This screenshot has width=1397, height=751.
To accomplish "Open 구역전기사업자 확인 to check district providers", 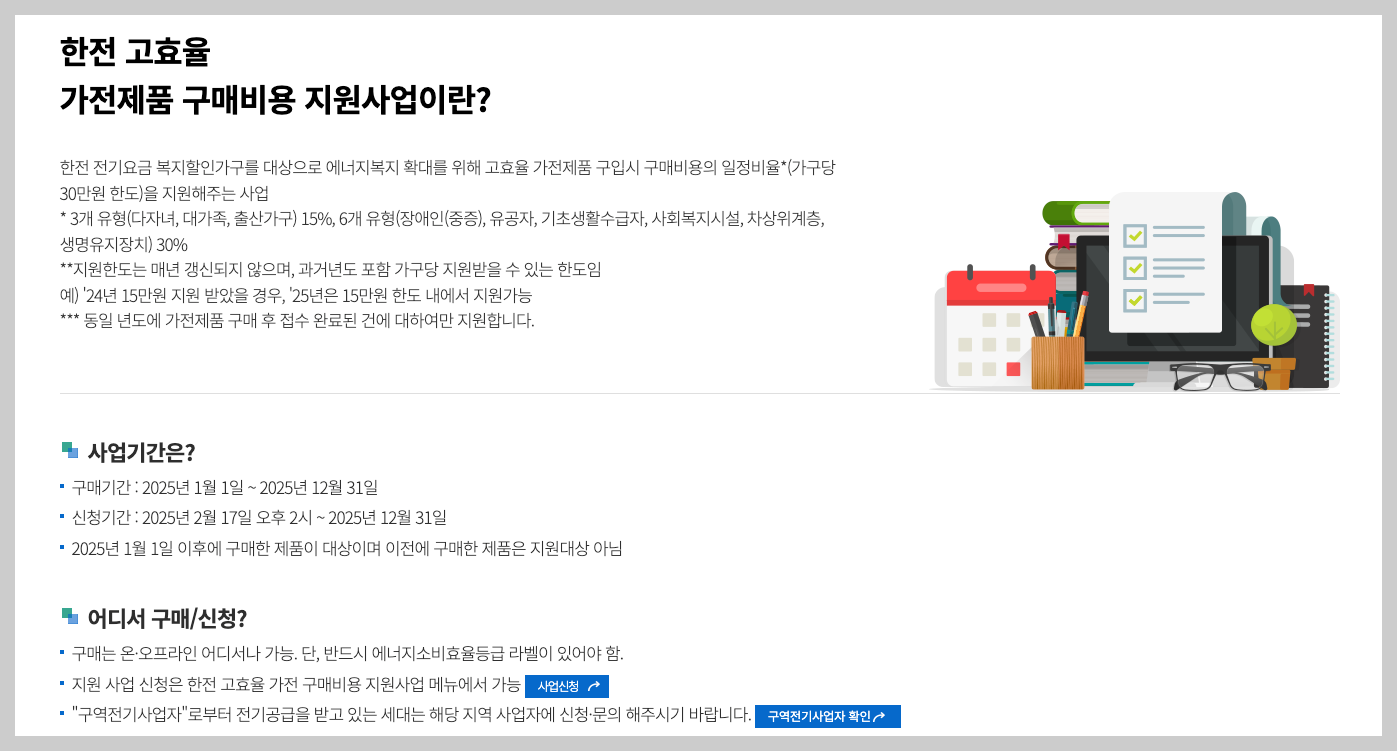I will pos(826,716).
